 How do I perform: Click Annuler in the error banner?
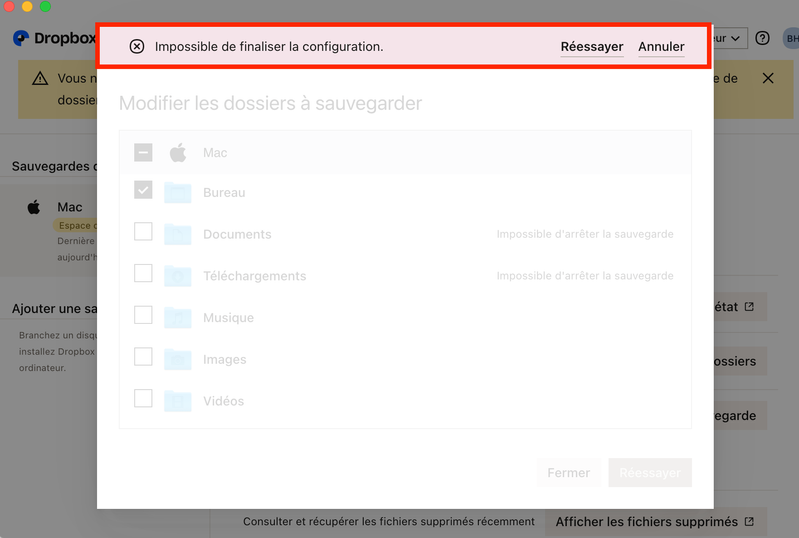click(x=661, y=46)
